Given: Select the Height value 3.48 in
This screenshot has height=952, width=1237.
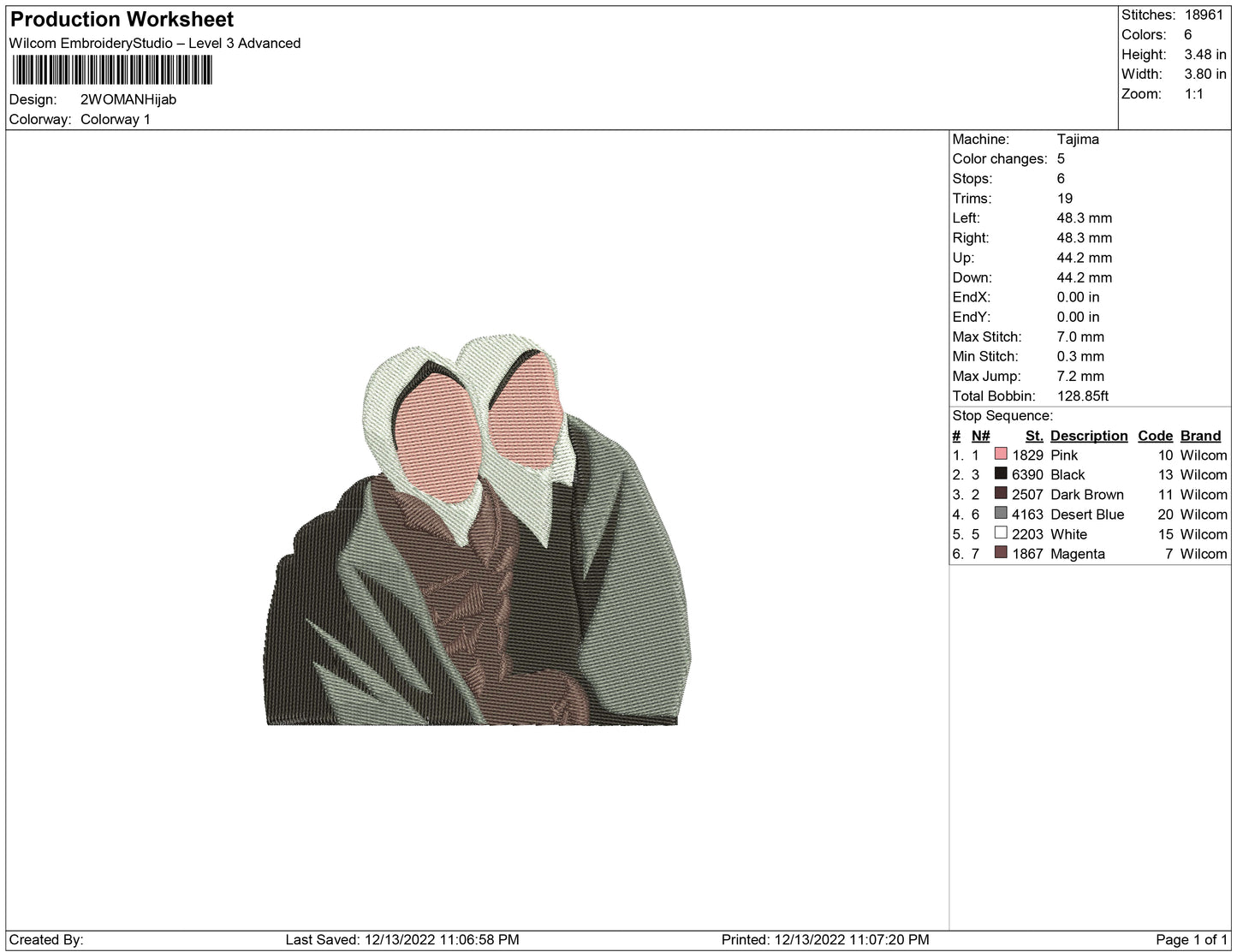Looking at the screenshot, I should [x=1205, y=54].
